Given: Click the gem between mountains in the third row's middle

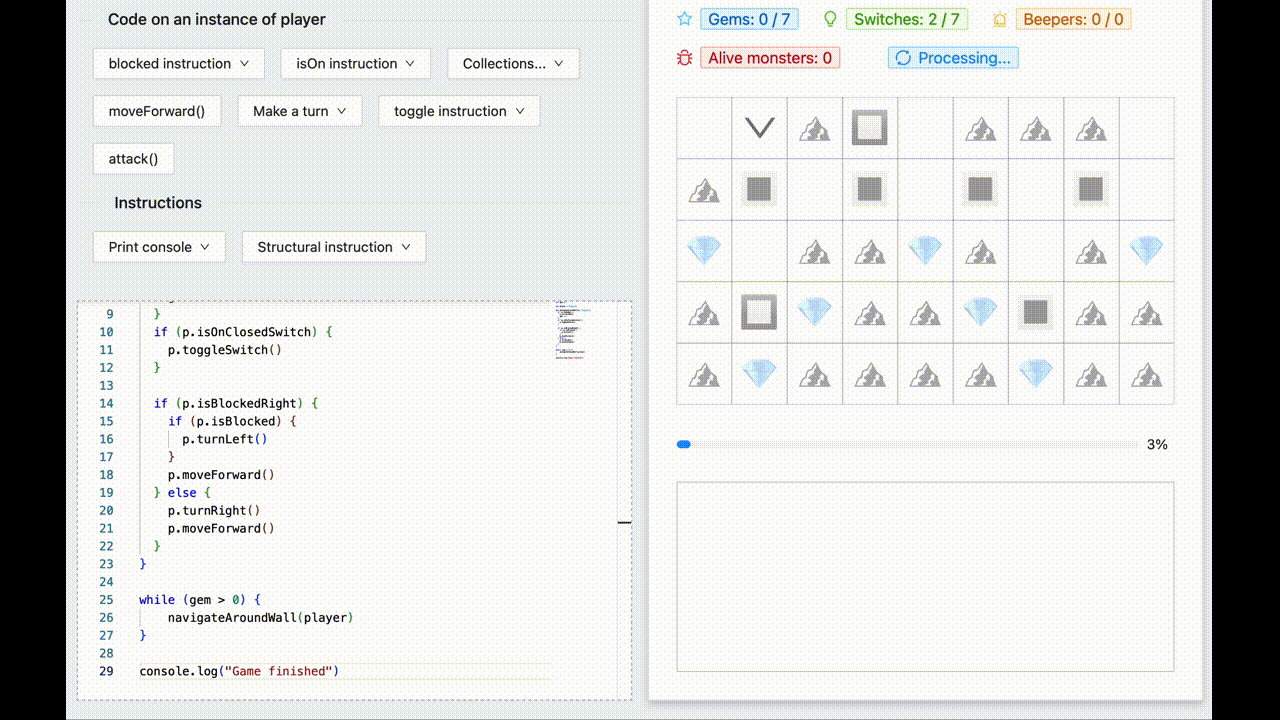Looking at the screenshot, I should pos(925,251).
